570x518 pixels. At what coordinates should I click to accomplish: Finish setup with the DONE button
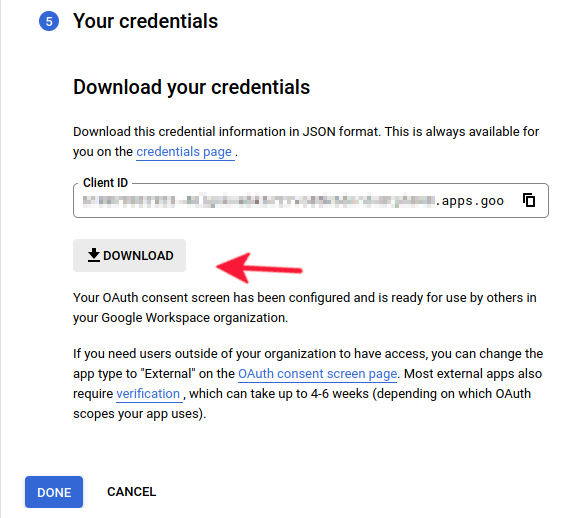click(54, 492)
